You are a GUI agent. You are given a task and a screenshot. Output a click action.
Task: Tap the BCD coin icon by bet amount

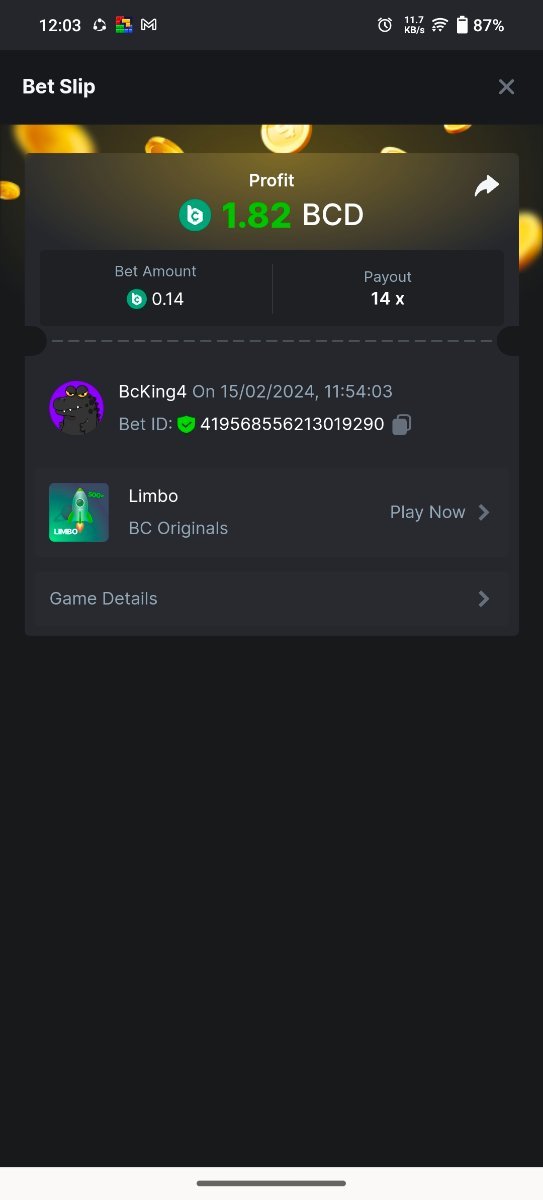coord(137,298)
